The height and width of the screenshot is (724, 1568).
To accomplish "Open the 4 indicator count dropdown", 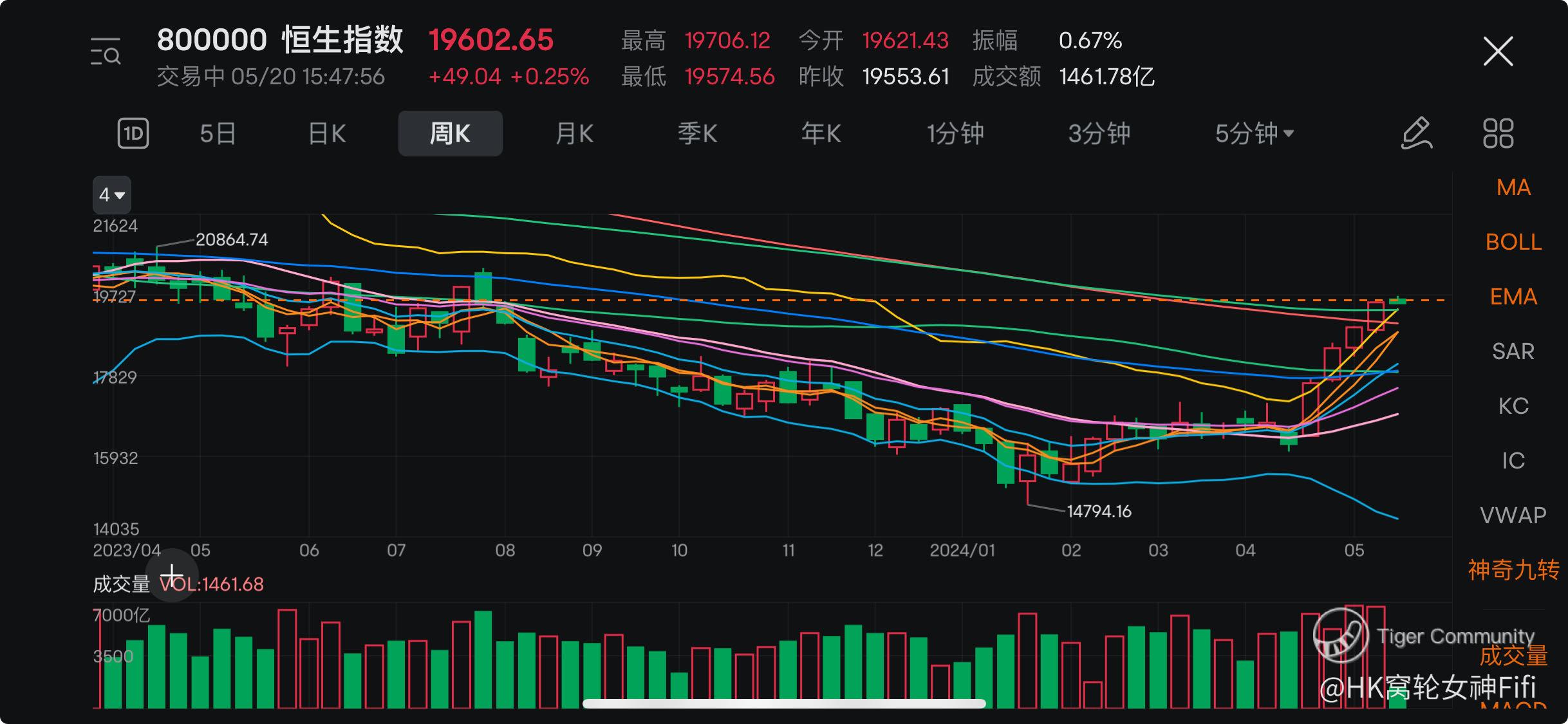I will click(x=111, y=195).
